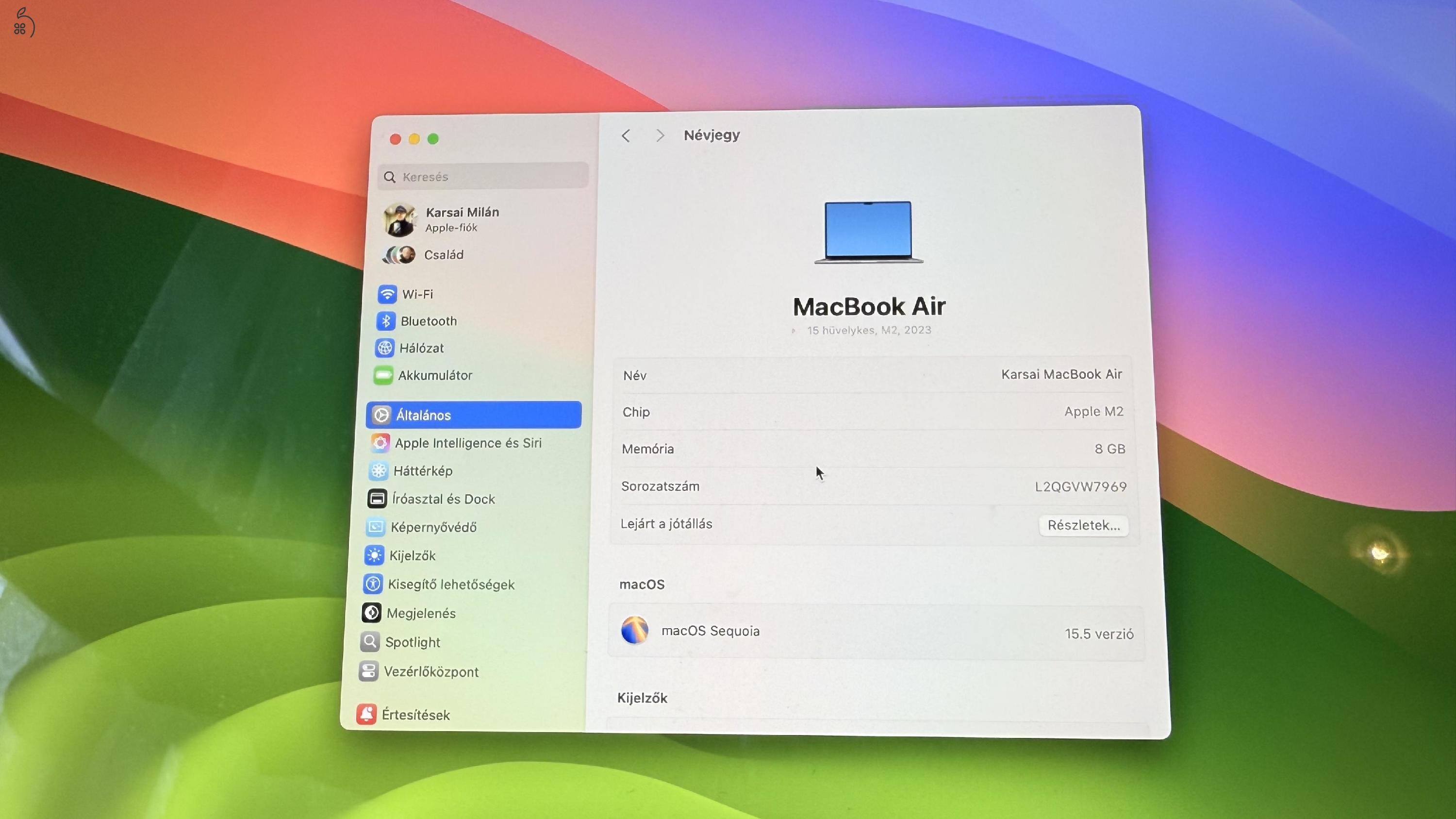Viewport: 1456px width, 819px height.
Task: Zoom the window with green button
Action: click(433, 139)
